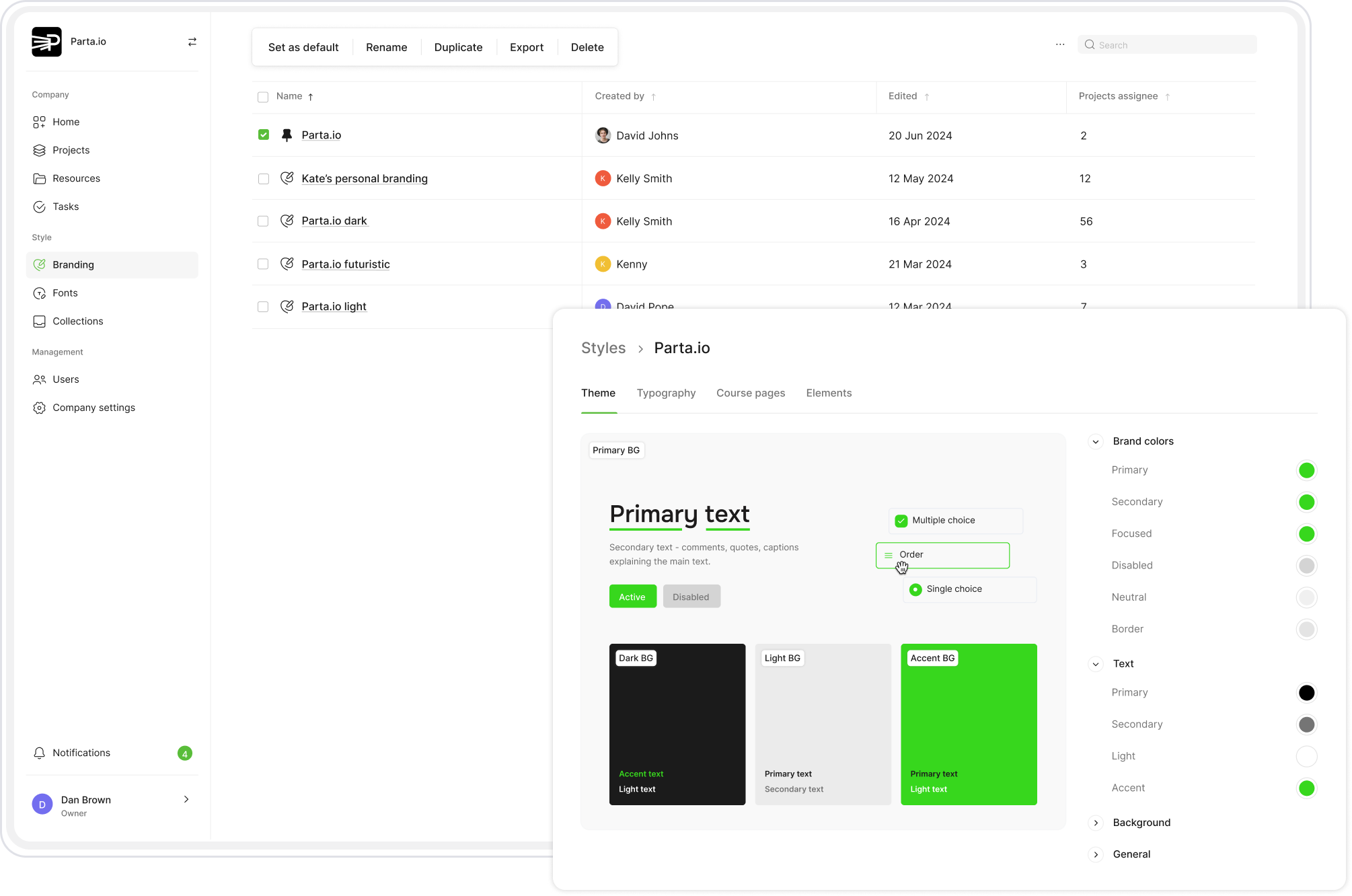Open the Course pages tab
Viewport: 1352px width, 896px height.
click(x=751, y=394)
